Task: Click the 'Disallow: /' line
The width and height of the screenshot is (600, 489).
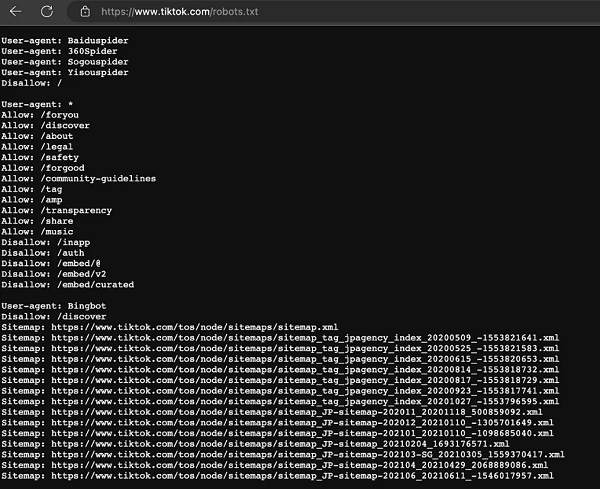Action: click(31, 83)
